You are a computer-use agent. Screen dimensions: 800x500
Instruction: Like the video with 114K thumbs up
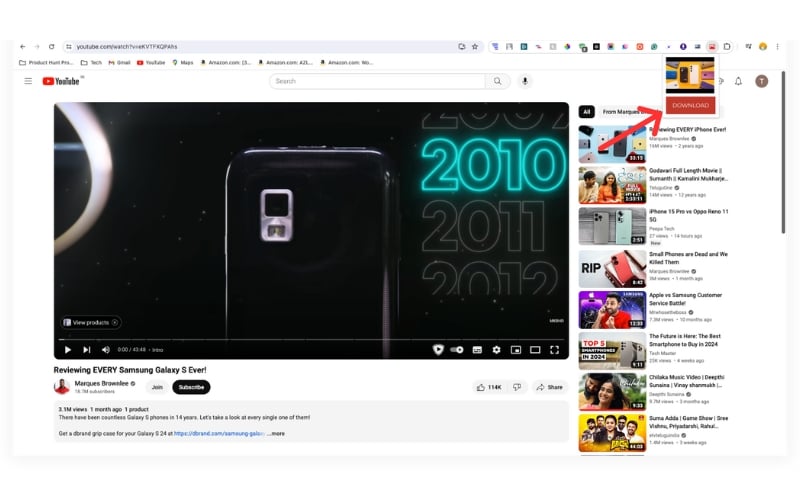click(x=489, y=387)
